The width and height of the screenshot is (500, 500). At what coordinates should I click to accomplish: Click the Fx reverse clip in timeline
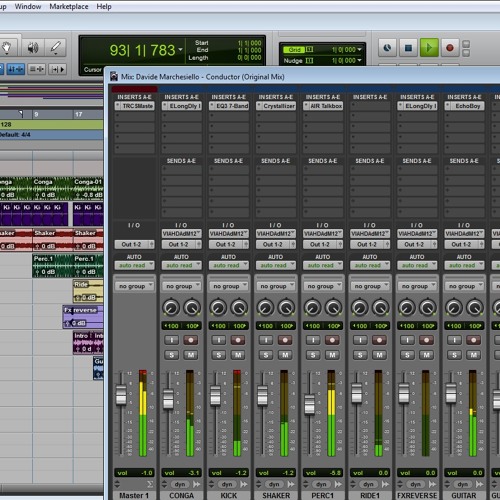tap(83, 316)
